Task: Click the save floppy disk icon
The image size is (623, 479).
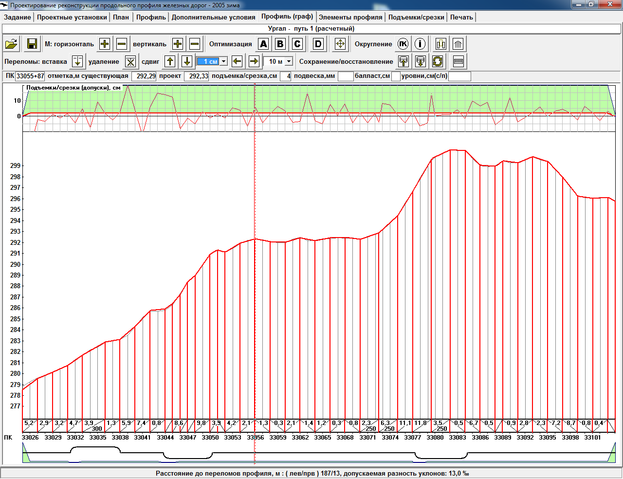Action: click(32, 45)
